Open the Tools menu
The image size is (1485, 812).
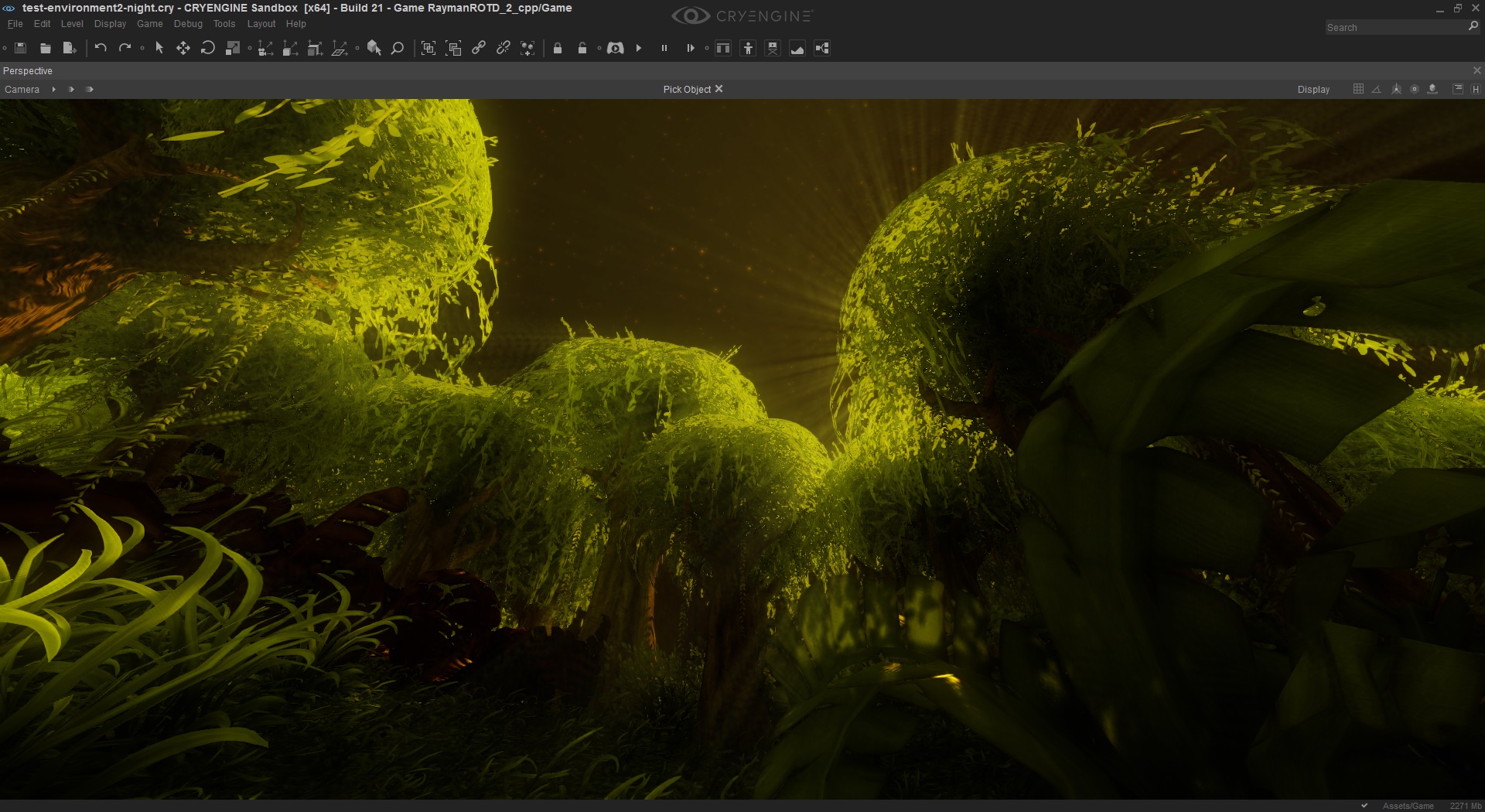[224, 24]
